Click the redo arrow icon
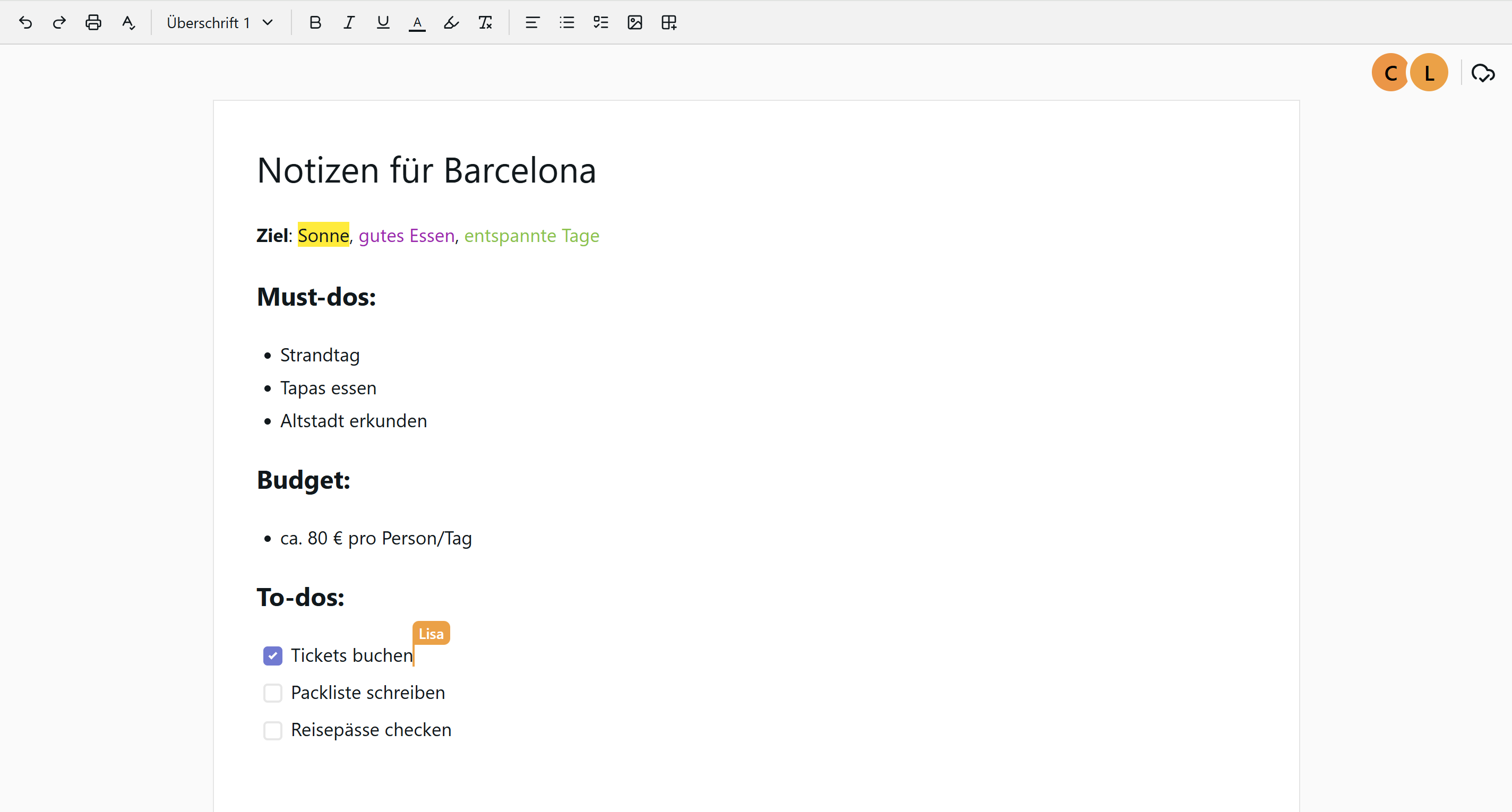The height and width of the screenshot is (812, 1512). point(59,22)
